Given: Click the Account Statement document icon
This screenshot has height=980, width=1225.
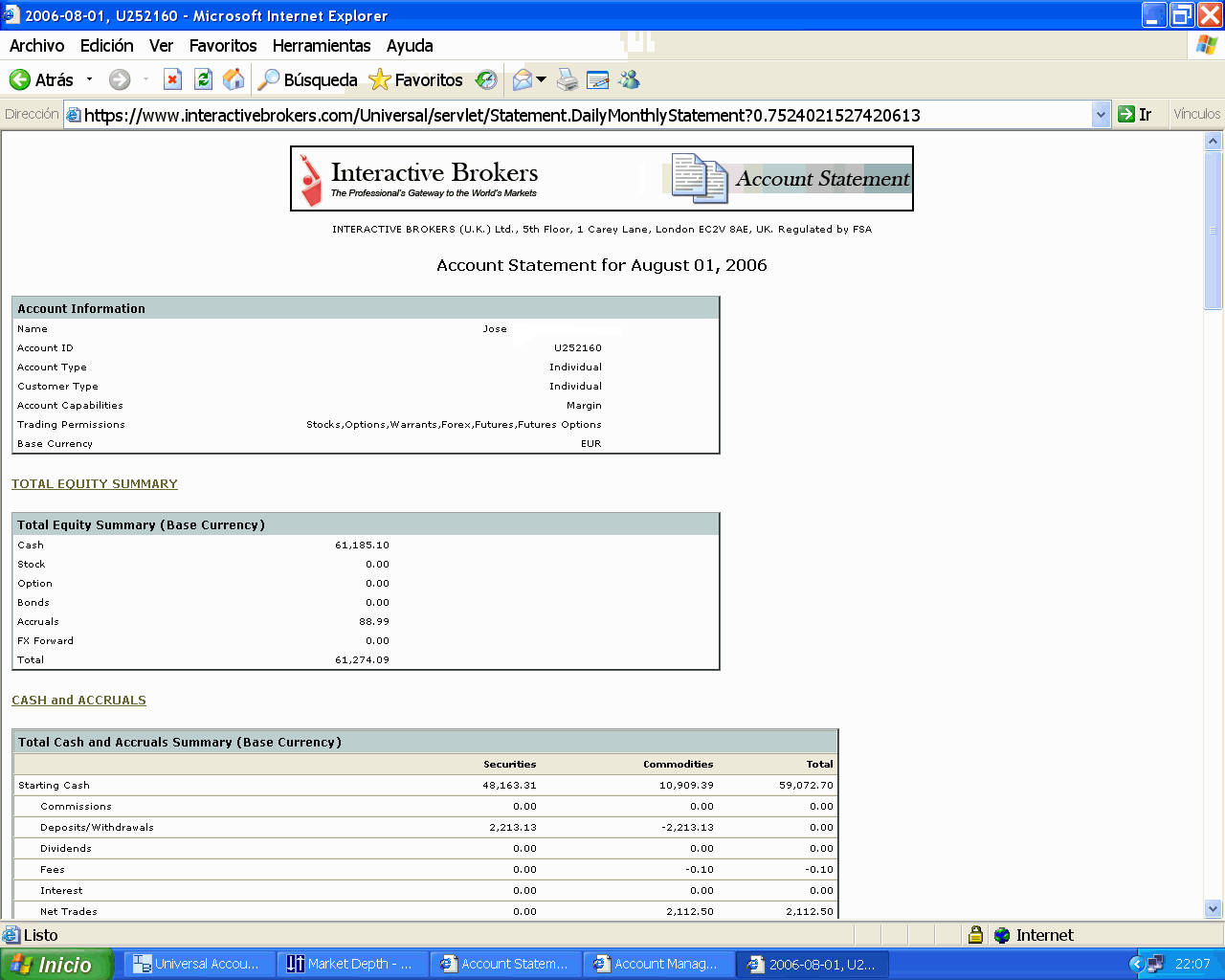Looking at the screenshot, I should click(x=700, y=178).
